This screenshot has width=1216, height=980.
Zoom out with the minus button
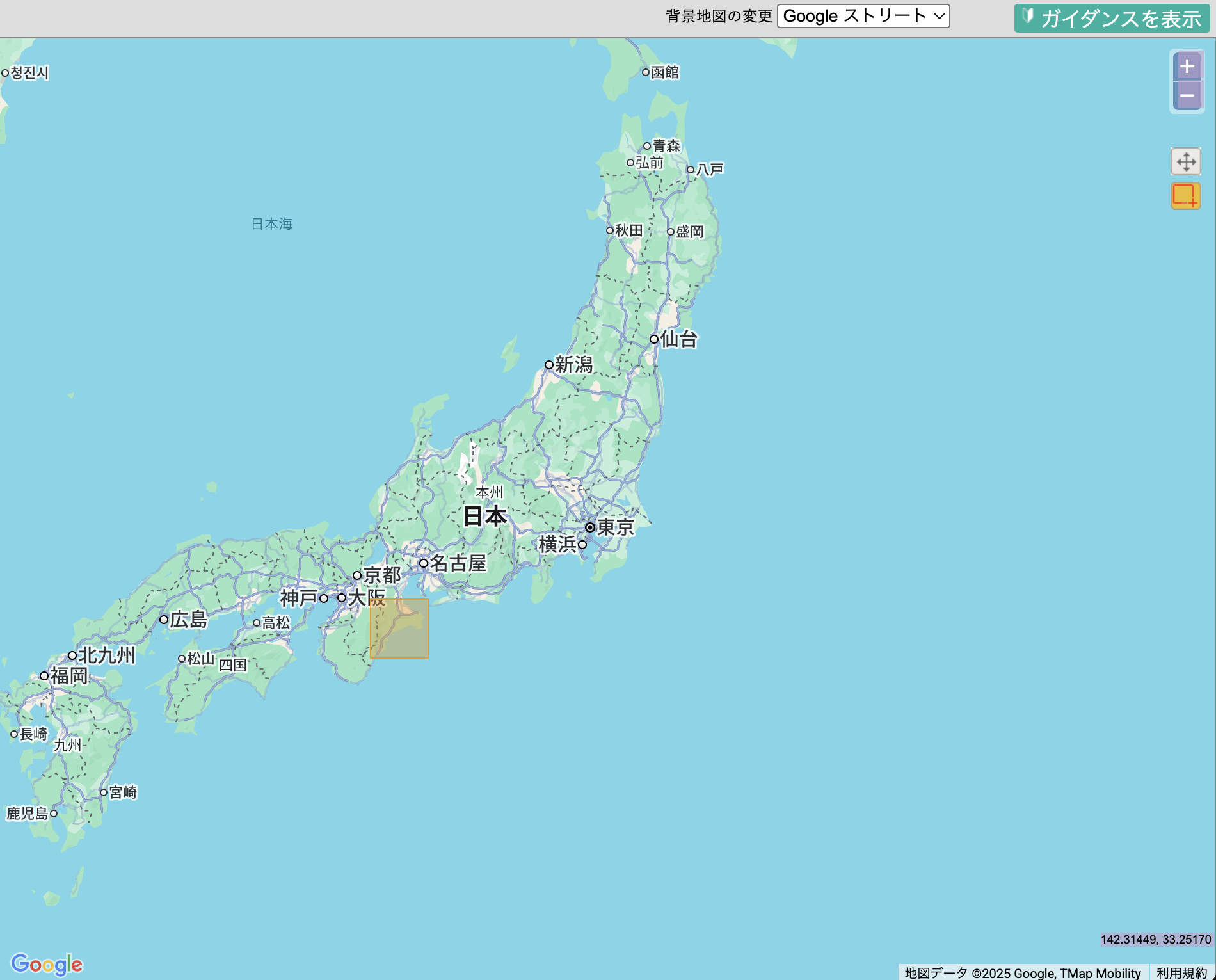coord(1187,96)
